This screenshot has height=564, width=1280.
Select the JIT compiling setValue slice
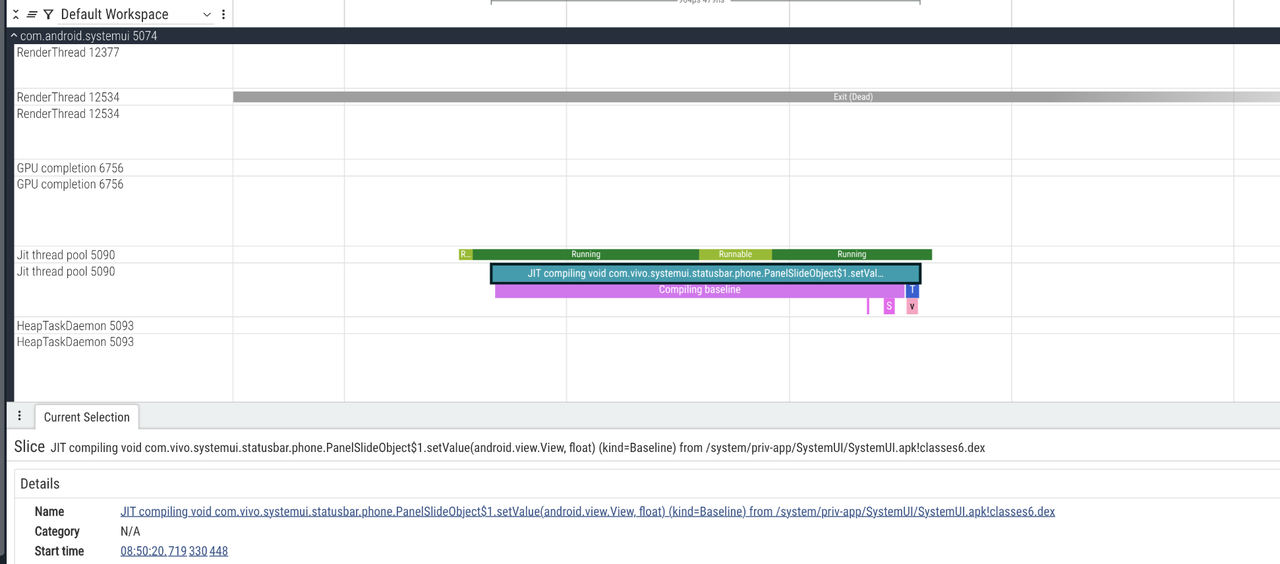pyautogui.click(x=705, y=273)
